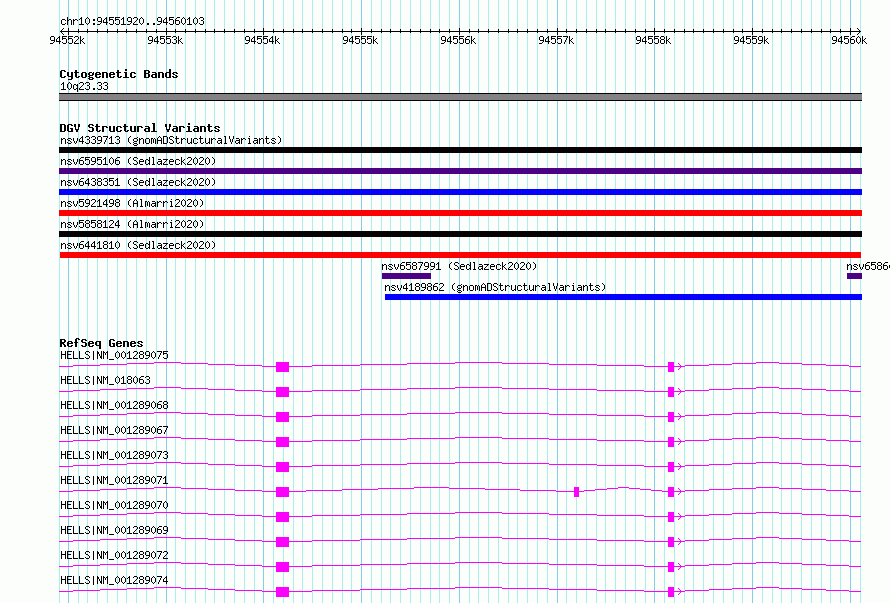Image resolution: width=890 pixels, height=603 pixels.
Task: Open the HELLS|NM_001289070 transcript label
Action: (x=114, y=505)
